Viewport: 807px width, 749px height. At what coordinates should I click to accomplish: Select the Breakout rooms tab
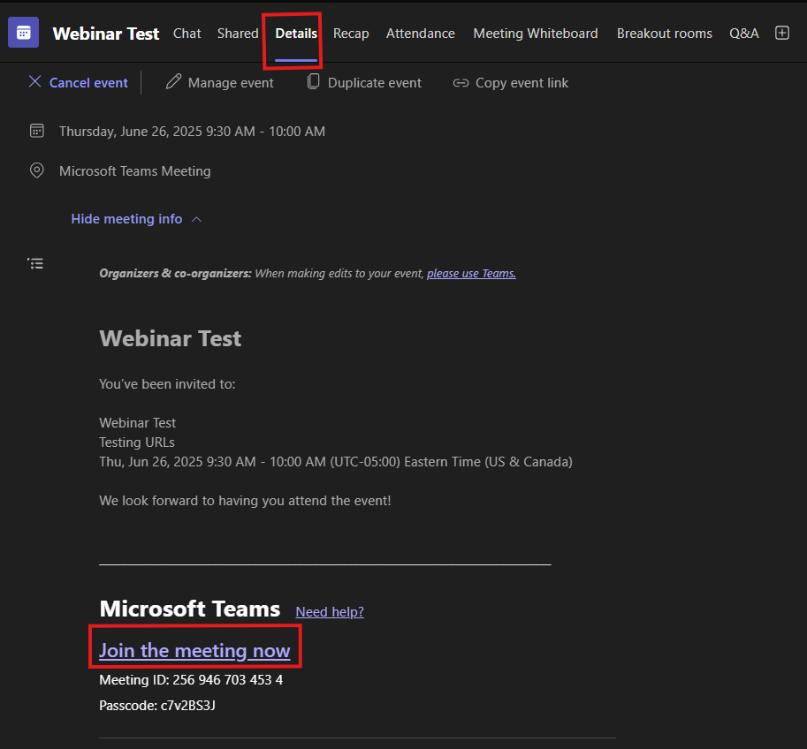664,33
